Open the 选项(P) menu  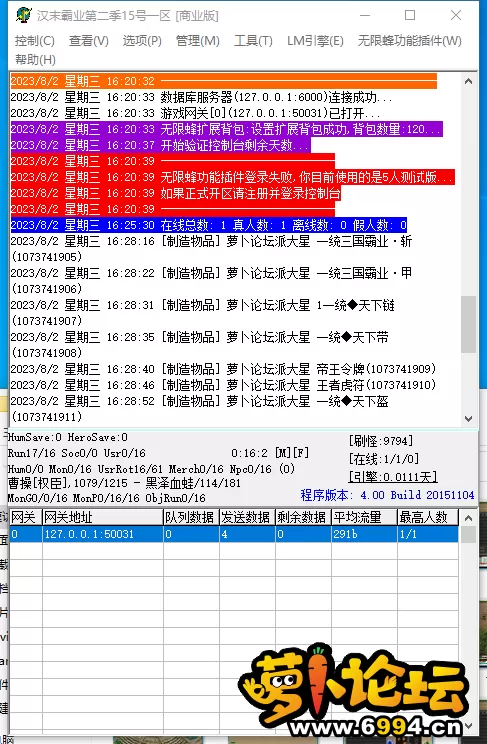[142, 41]
